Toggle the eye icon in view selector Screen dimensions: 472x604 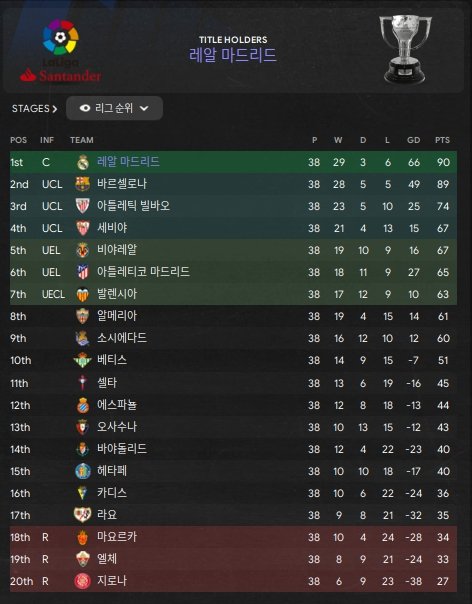pos(85,108)
